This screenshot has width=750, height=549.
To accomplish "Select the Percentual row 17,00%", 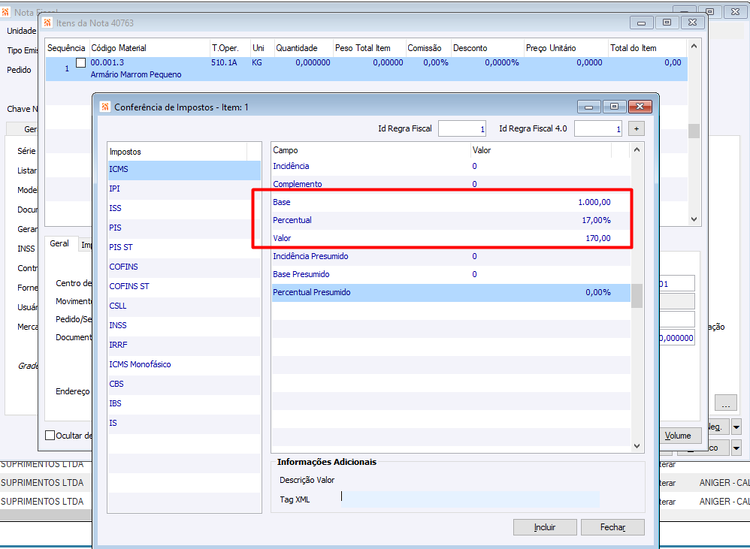I will coord(451,220).
